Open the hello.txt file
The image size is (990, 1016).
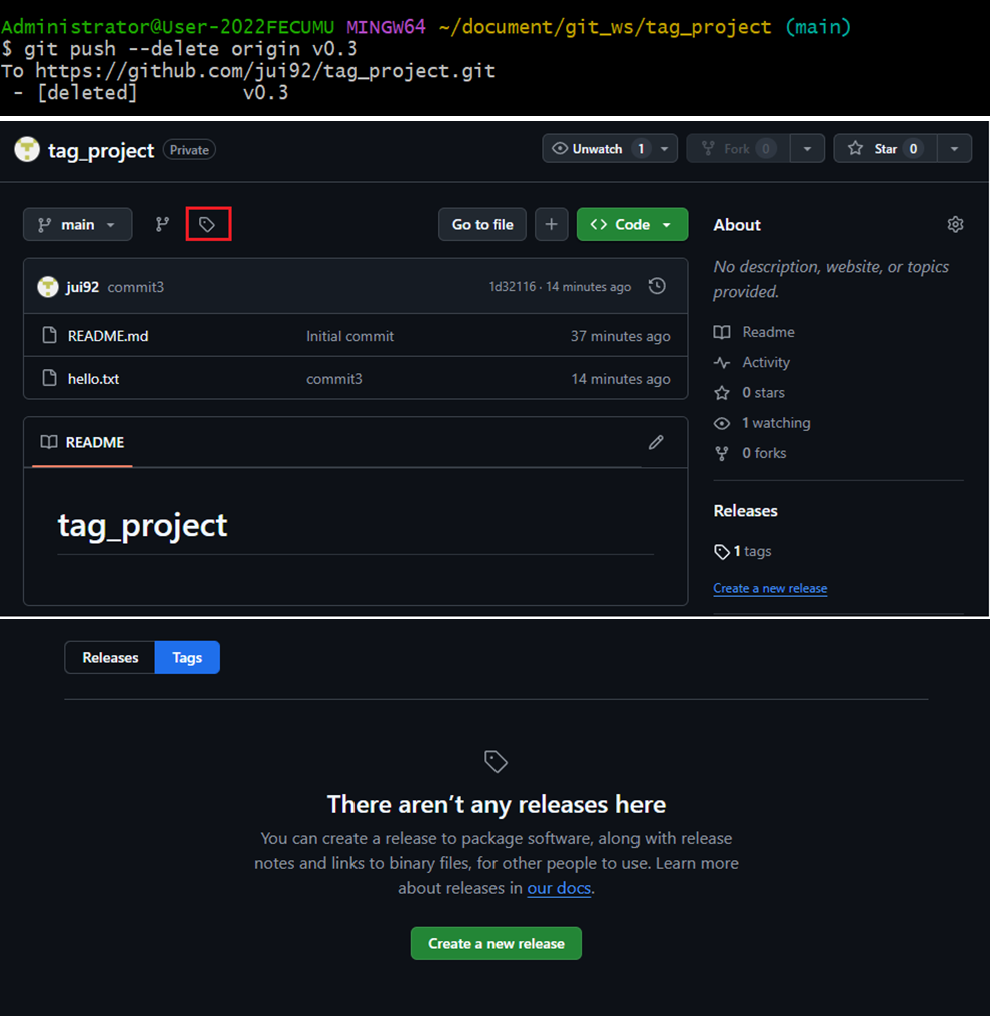[x=93, y=378]
